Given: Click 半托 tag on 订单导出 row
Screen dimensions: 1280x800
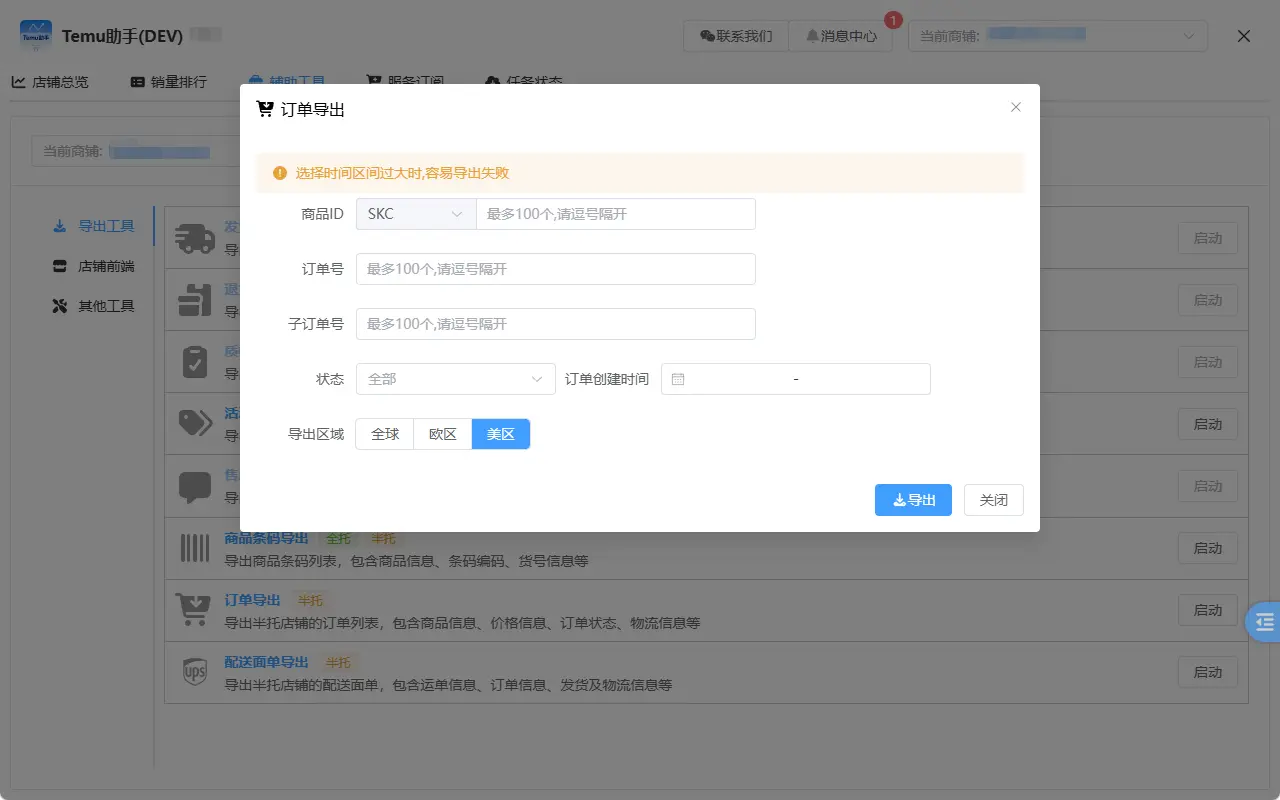Looking at the screenshot, I should coord(310,601).
